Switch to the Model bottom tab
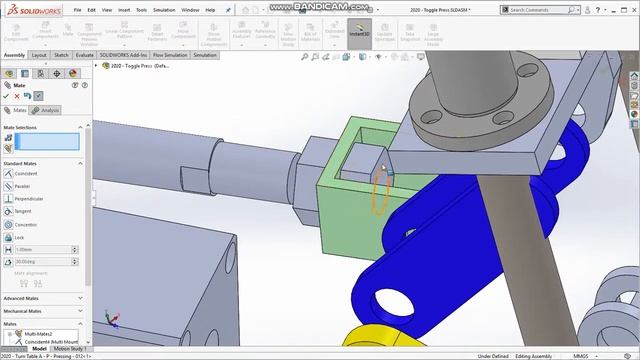The height and width of the screenshot is (360, 640). (x=39, y=349)
